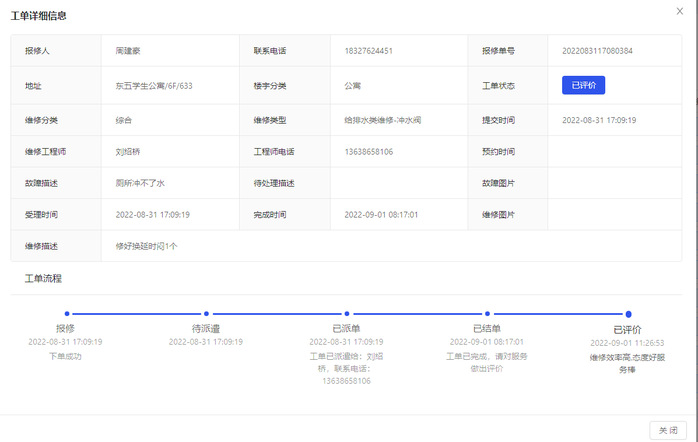Select the 已派单 step dot in the timeline
698x442 pixels.
tap(347, 314)
